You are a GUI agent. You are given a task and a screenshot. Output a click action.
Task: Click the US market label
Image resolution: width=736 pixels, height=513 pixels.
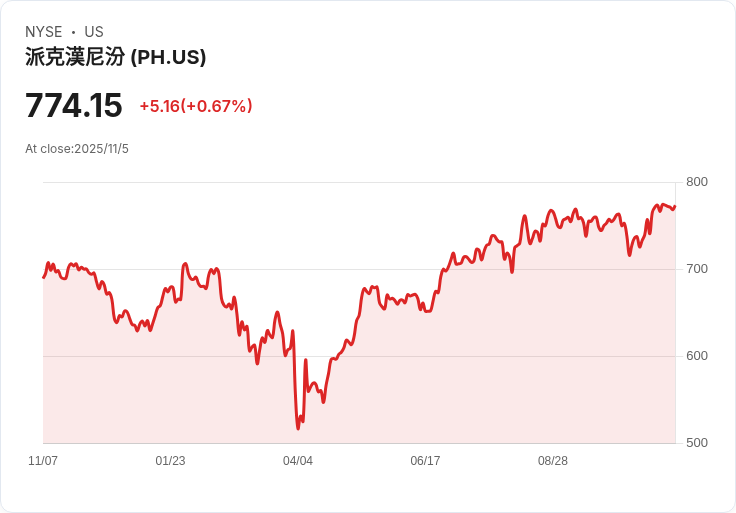click(94, 32)
